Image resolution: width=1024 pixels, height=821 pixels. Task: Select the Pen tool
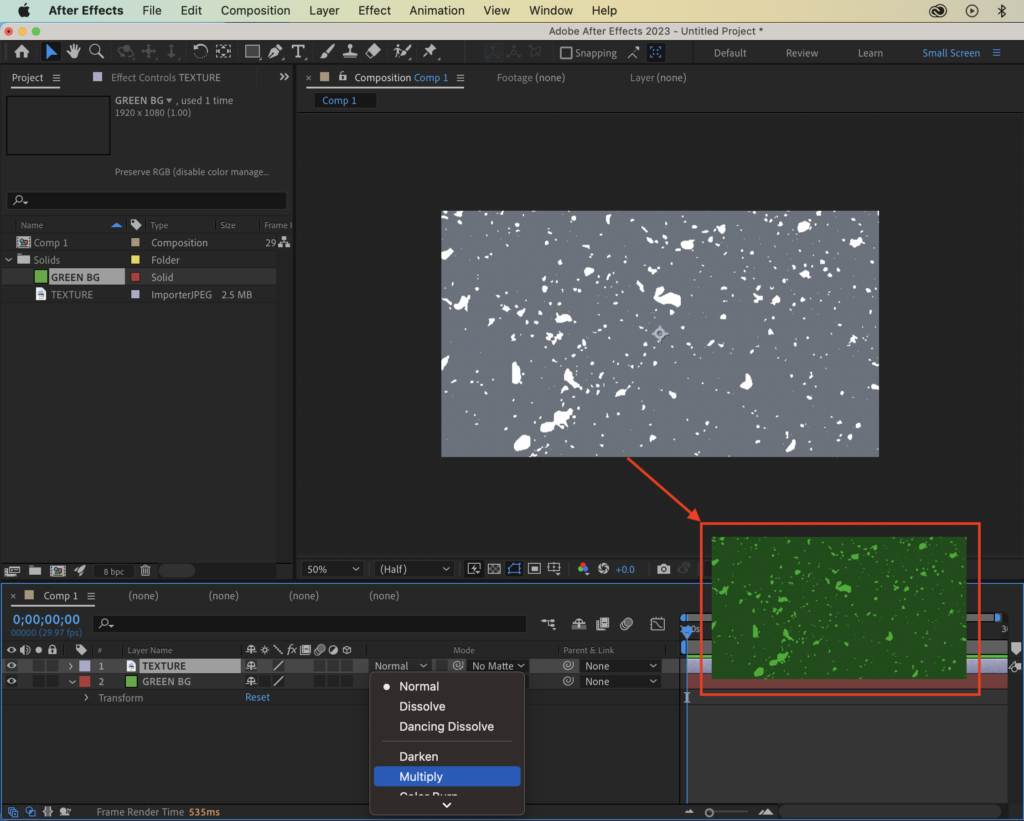click(x=276, y=51)
